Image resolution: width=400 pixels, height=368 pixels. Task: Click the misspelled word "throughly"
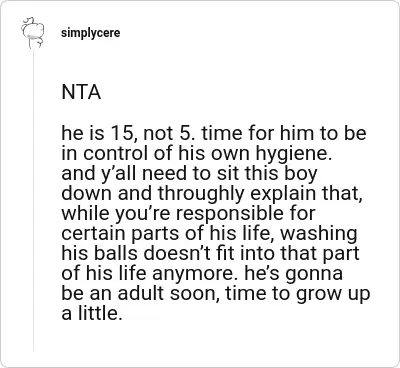point(201,194)
